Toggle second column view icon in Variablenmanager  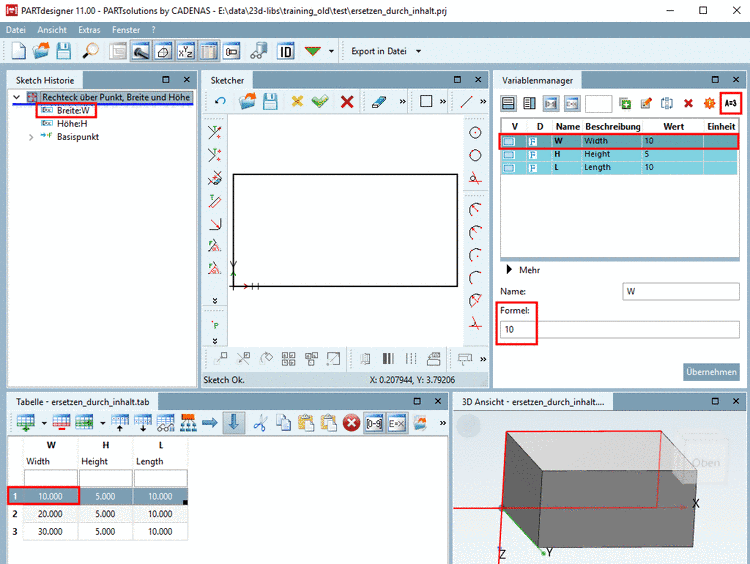pyautogui.click(x=529, y=103)
